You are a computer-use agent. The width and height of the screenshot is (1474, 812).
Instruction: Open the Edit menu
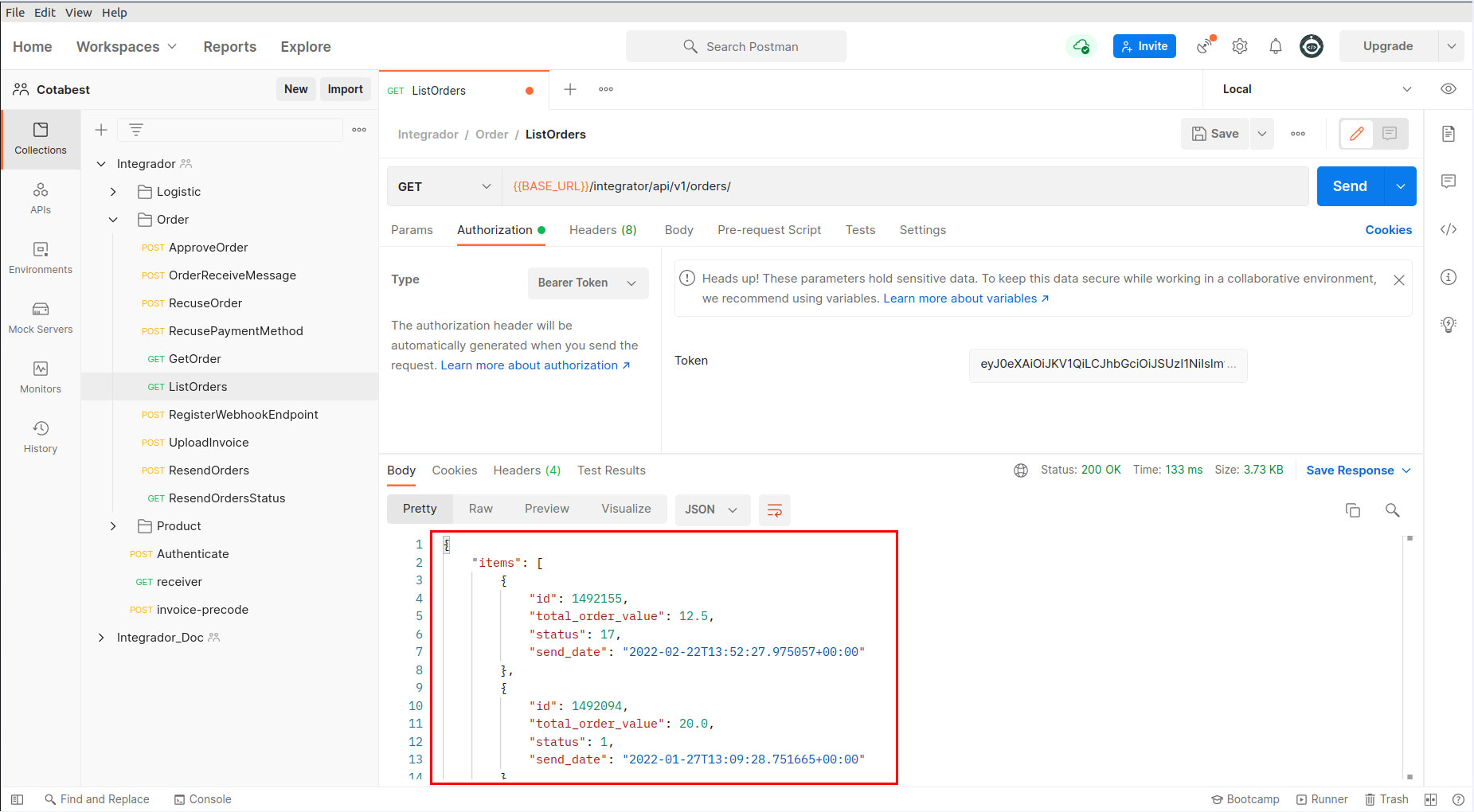pyautogui.click(x=45, y=13)
